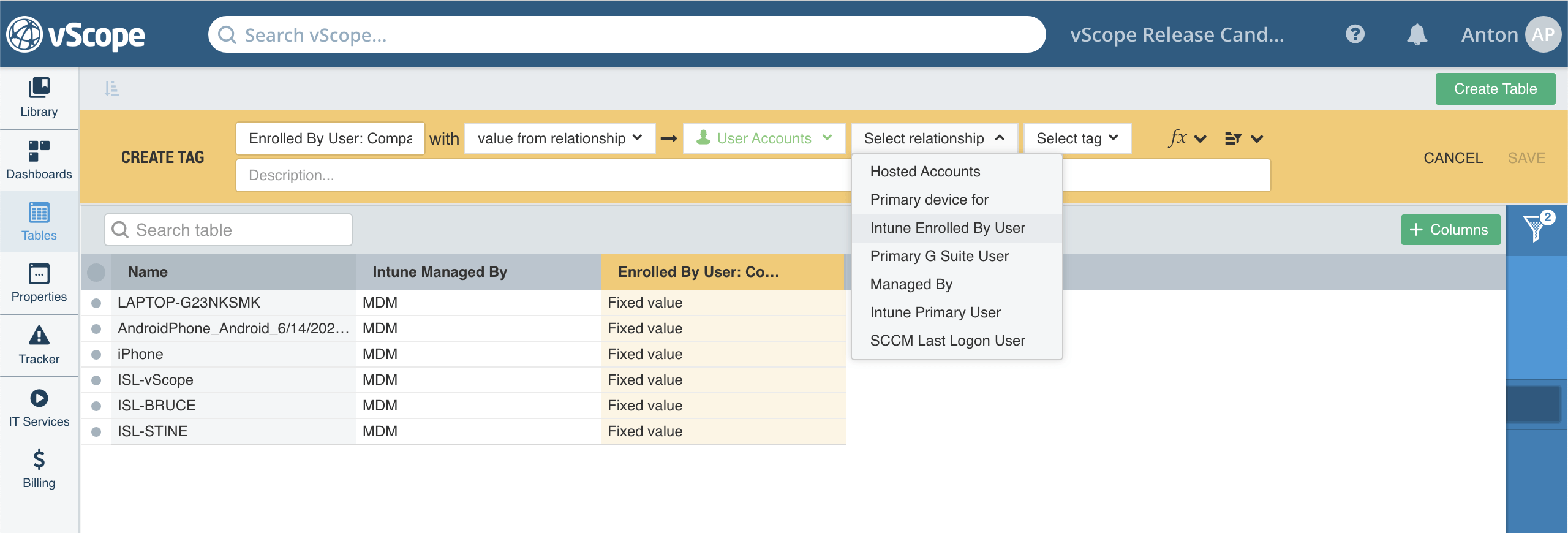1568x533 pixels.
Task: Choose Primary device for relationship
Action: 957,200
